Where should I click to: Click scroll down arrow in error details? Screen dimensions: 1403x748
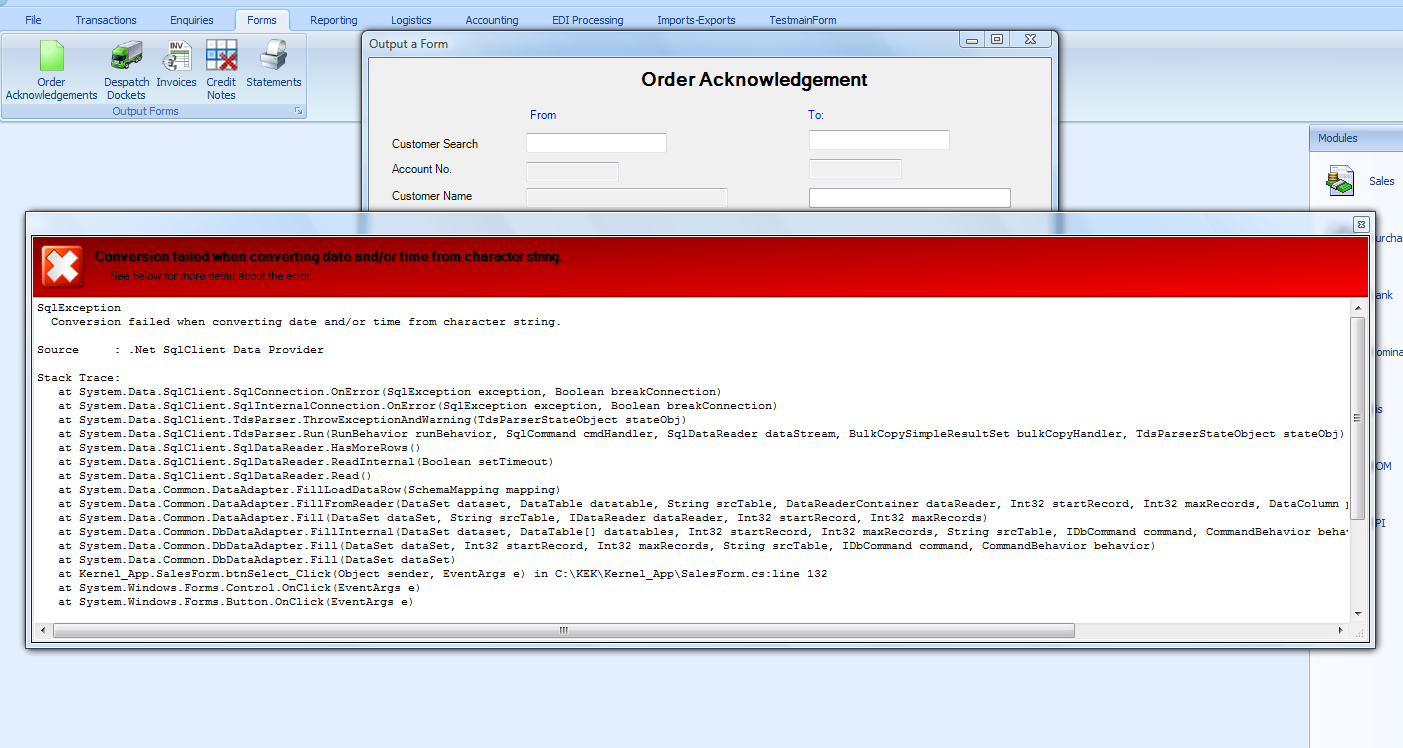pyautogui.click(x=1357, y=613)
